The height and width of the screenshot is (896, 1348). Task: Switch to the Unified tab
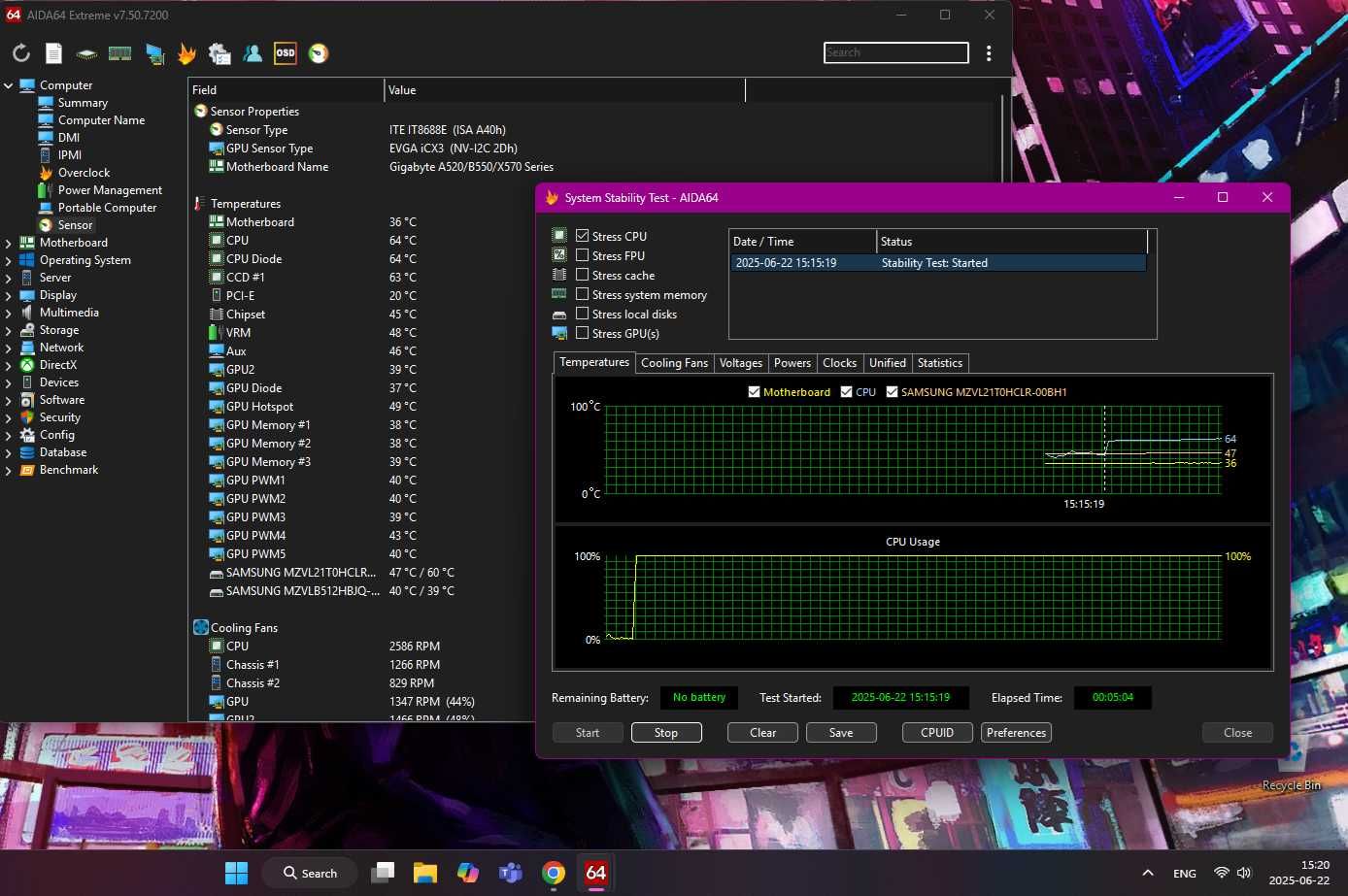coord(888,363)
